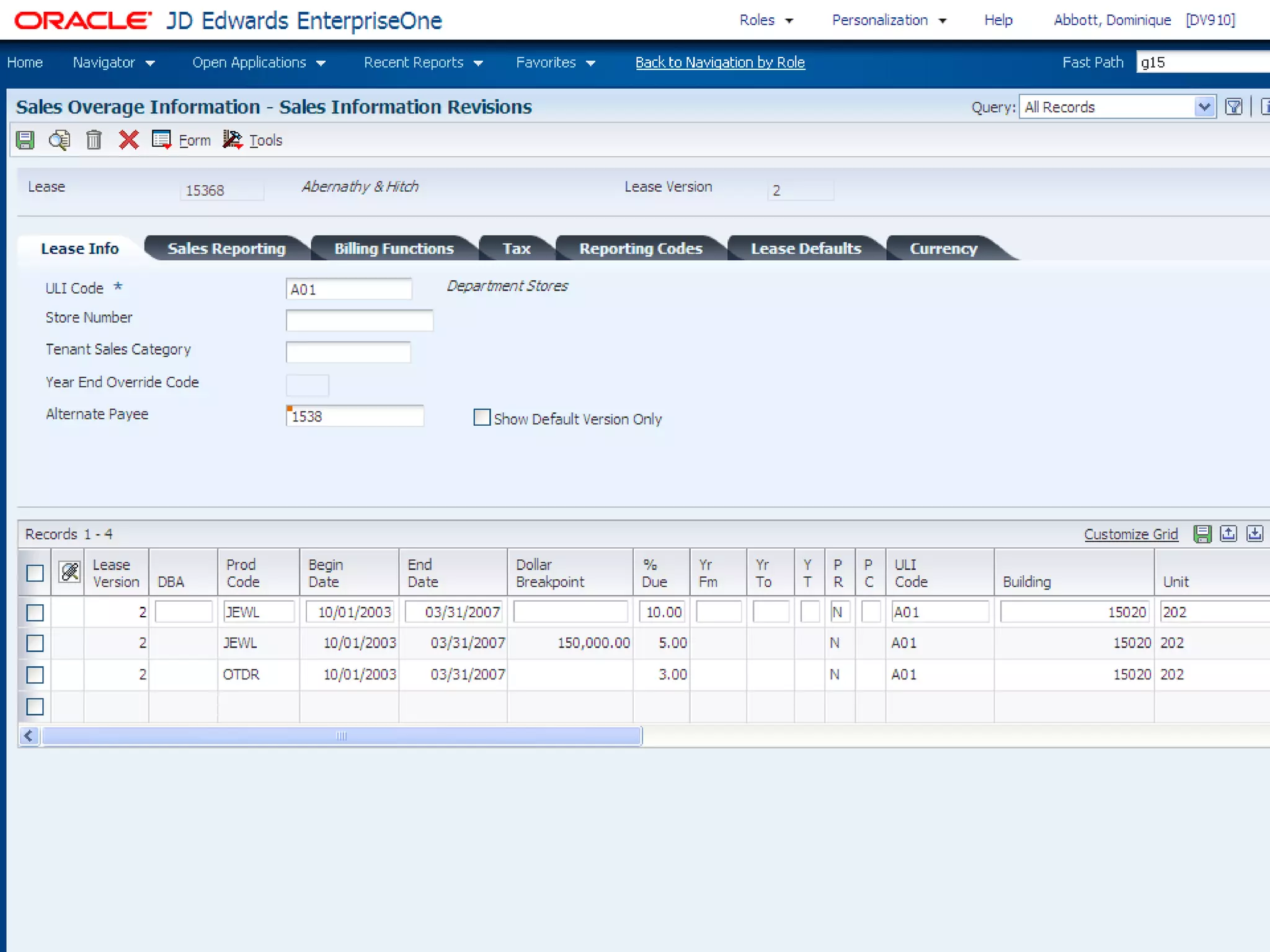Click the Home link

tap(25, 63)
